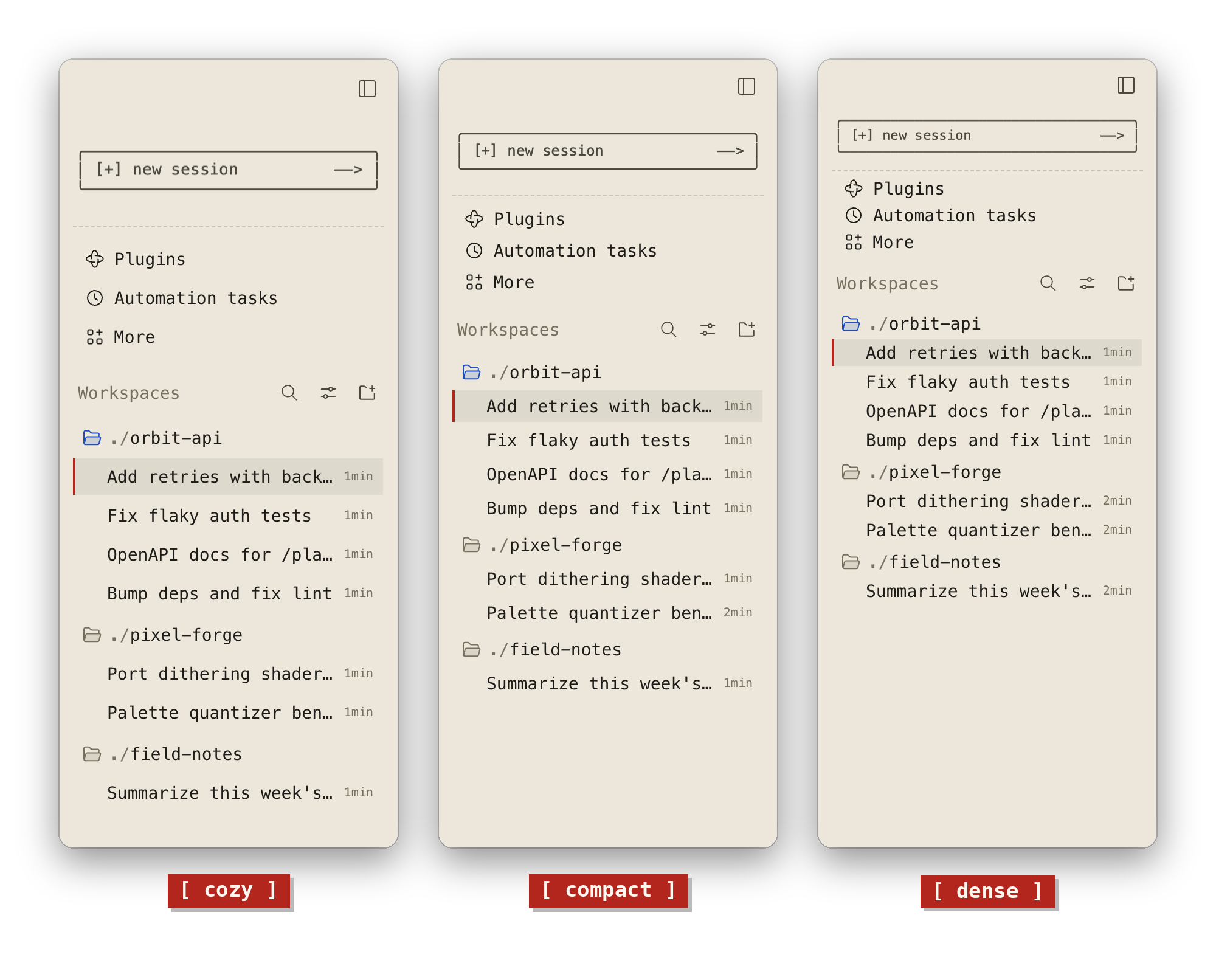The width and height of the screenshot is (1216, 980).
Task: Open Automation tasks in compact panel
Action: tap(608, 250)
